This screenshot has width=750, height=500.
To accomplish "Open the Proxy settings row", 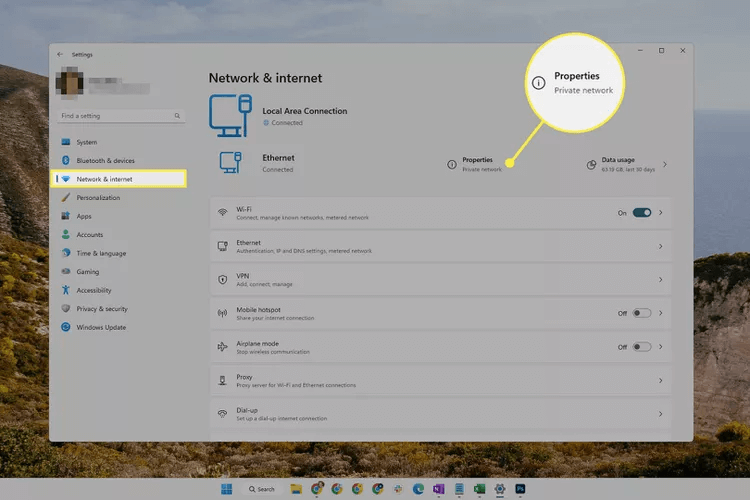I will pos(440,381).
